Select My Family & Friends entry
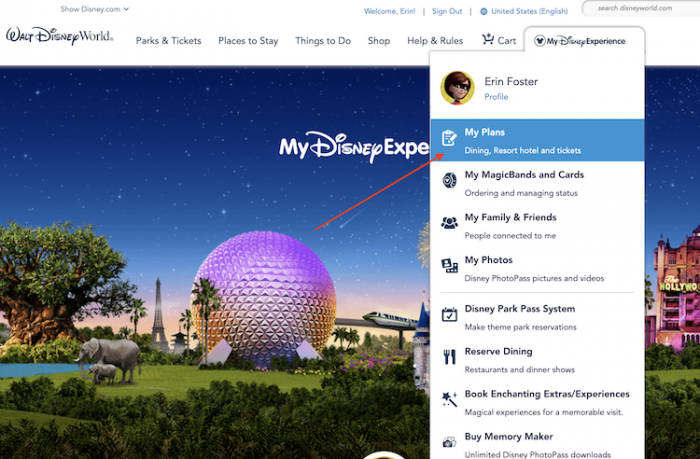 pyautogui.click(x=538, y=225)
